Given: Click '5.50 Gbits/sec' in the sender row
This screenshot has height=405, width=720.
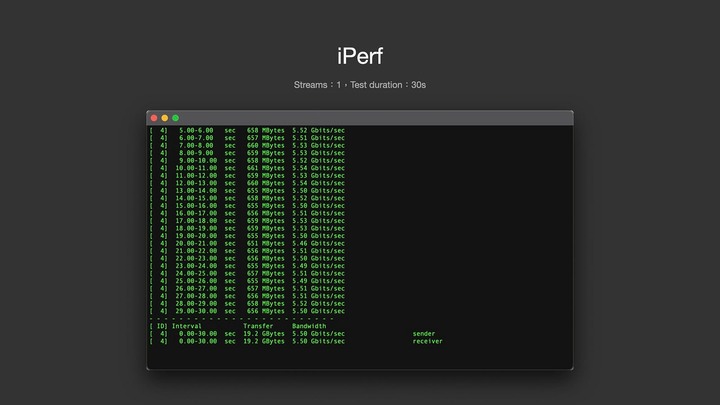Looking at the screenshot, I should coord(318,334).
